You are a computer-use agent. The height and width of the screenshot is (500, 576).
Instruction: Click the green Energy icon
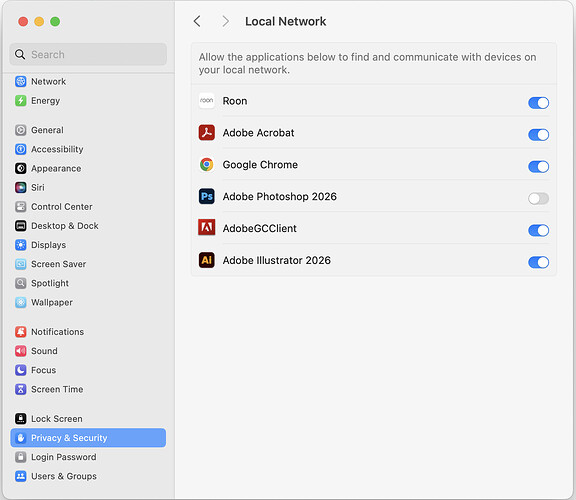click(x=21, y=100)
